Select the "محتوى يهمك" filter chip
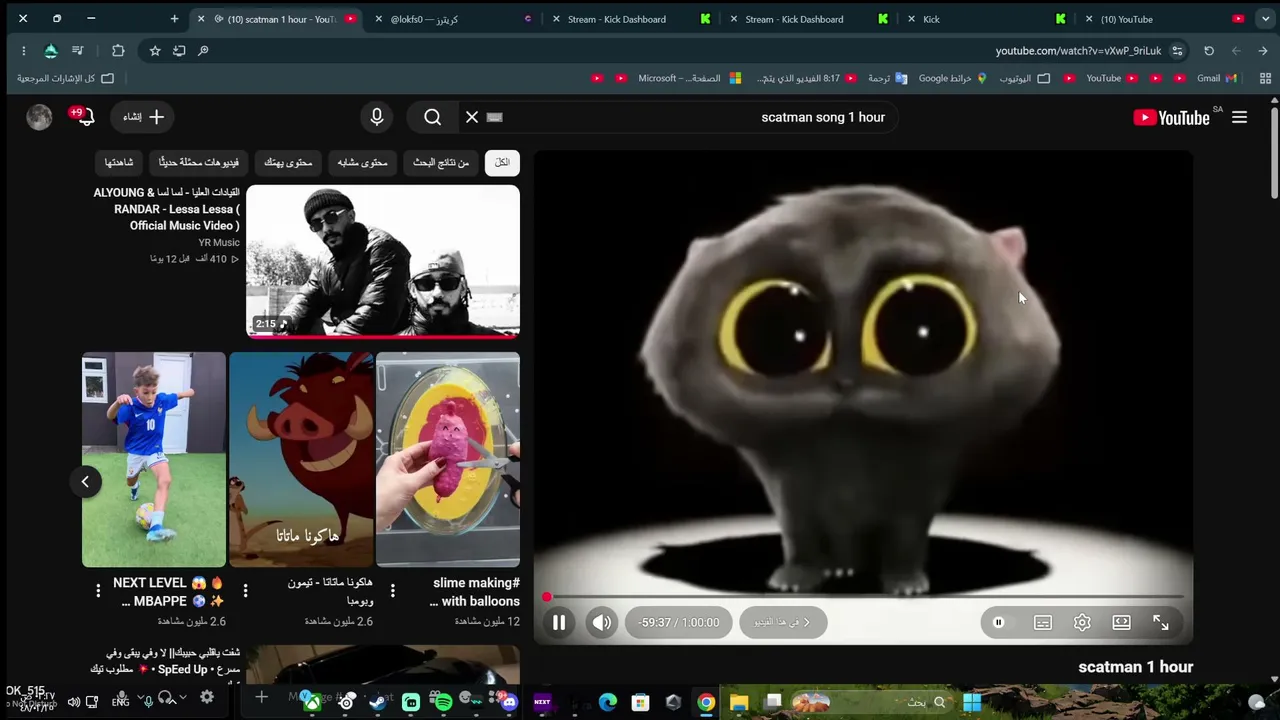This screenshot has width=1280, height=720. (x=288, y=162)
